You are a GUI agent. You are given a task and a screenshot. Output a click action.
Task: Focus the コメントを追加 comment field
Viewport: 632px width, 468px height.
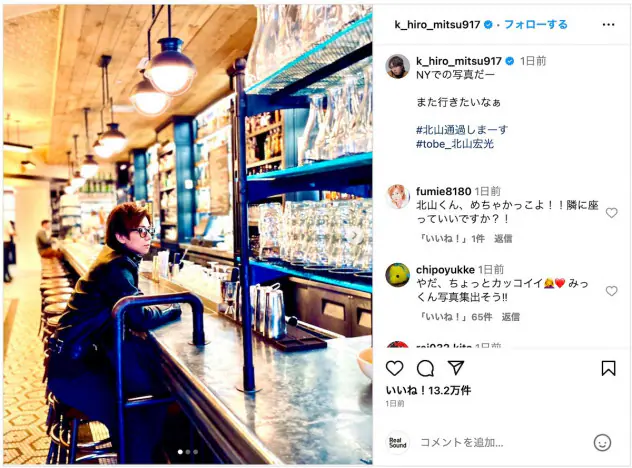pos(462,443)
